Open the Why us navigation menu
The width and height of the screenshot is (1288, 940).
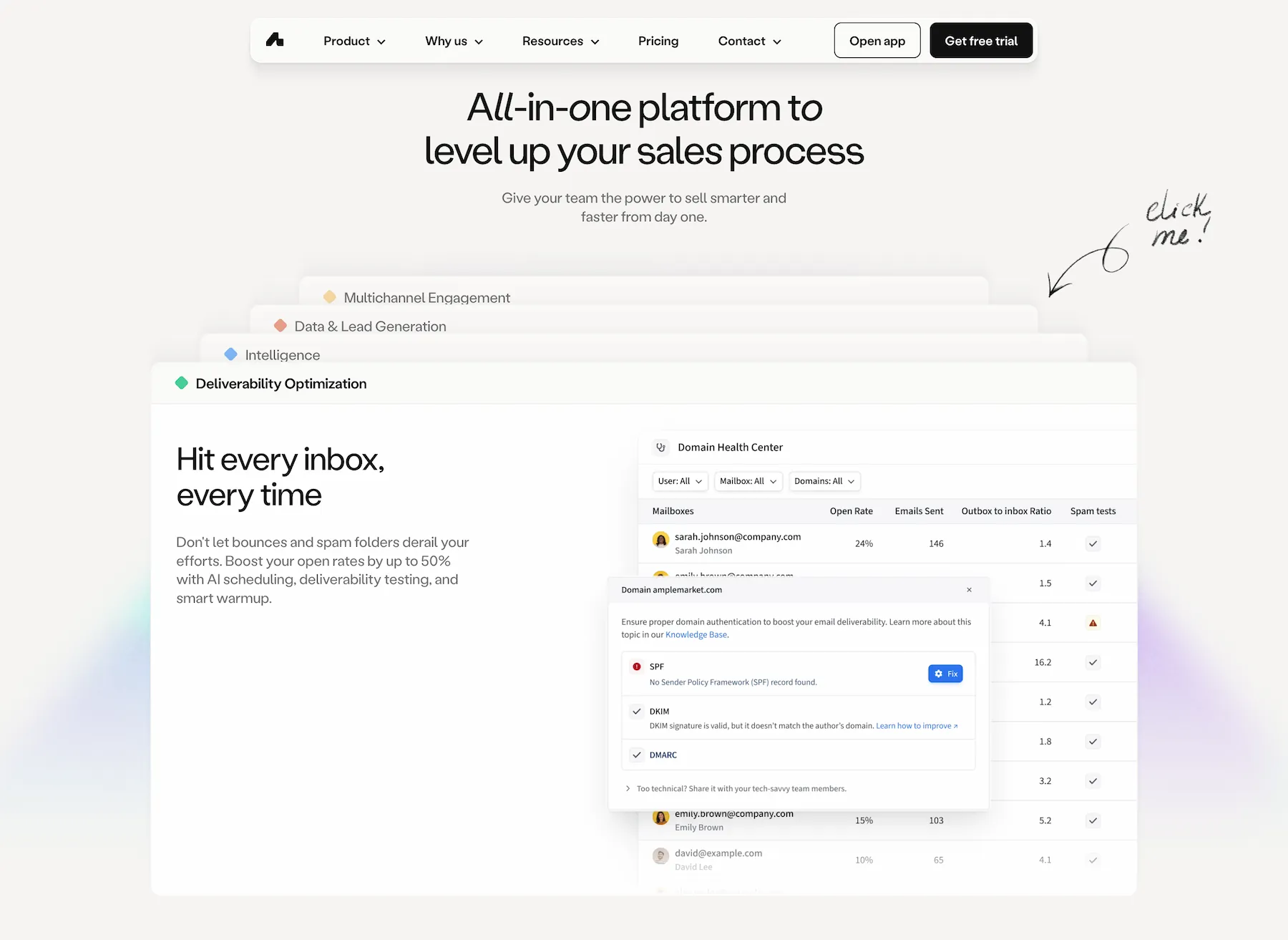[453, 41]
